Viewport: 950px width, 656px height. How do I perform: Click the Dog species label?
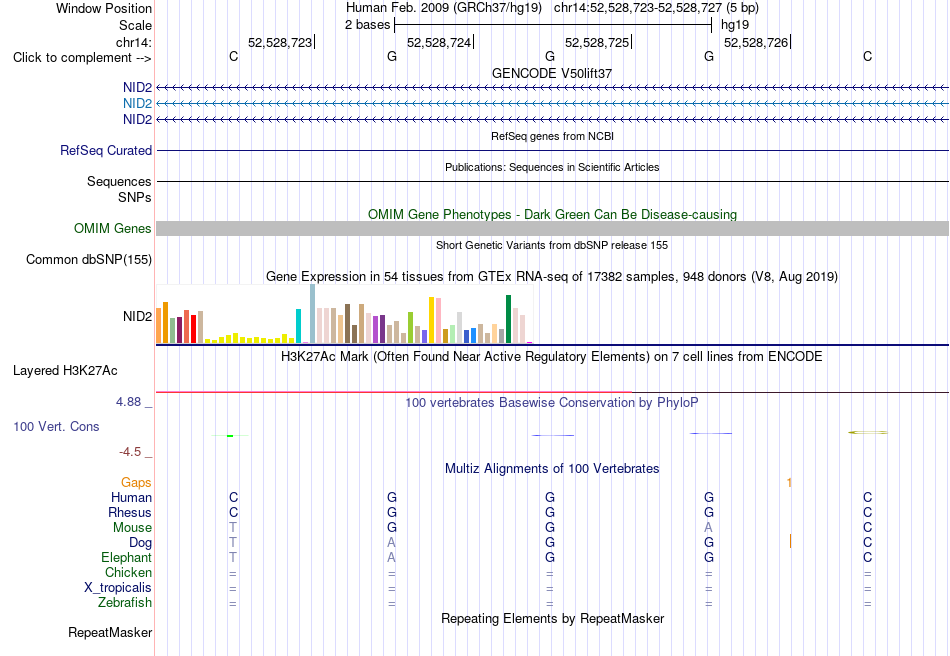click(x=141, y=543)
